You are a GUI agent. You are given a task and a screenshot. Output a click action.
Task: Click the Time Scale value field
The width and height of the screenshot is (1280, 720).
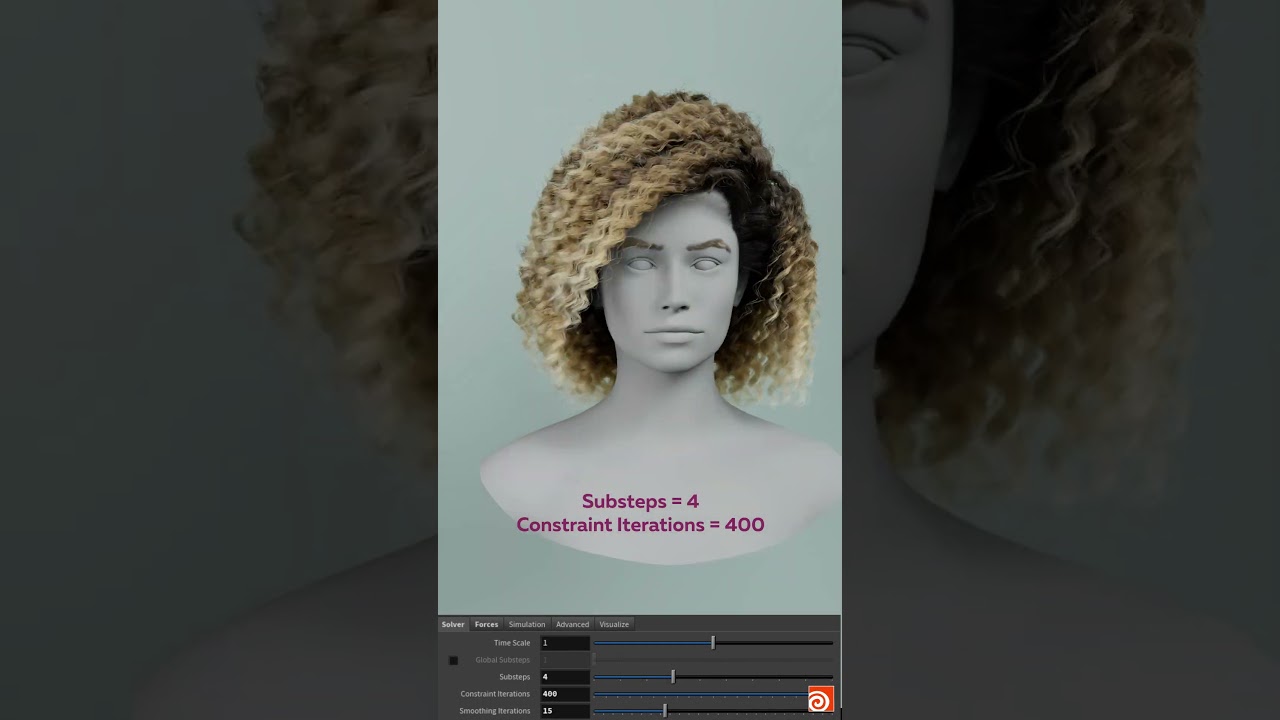point(565,643)
